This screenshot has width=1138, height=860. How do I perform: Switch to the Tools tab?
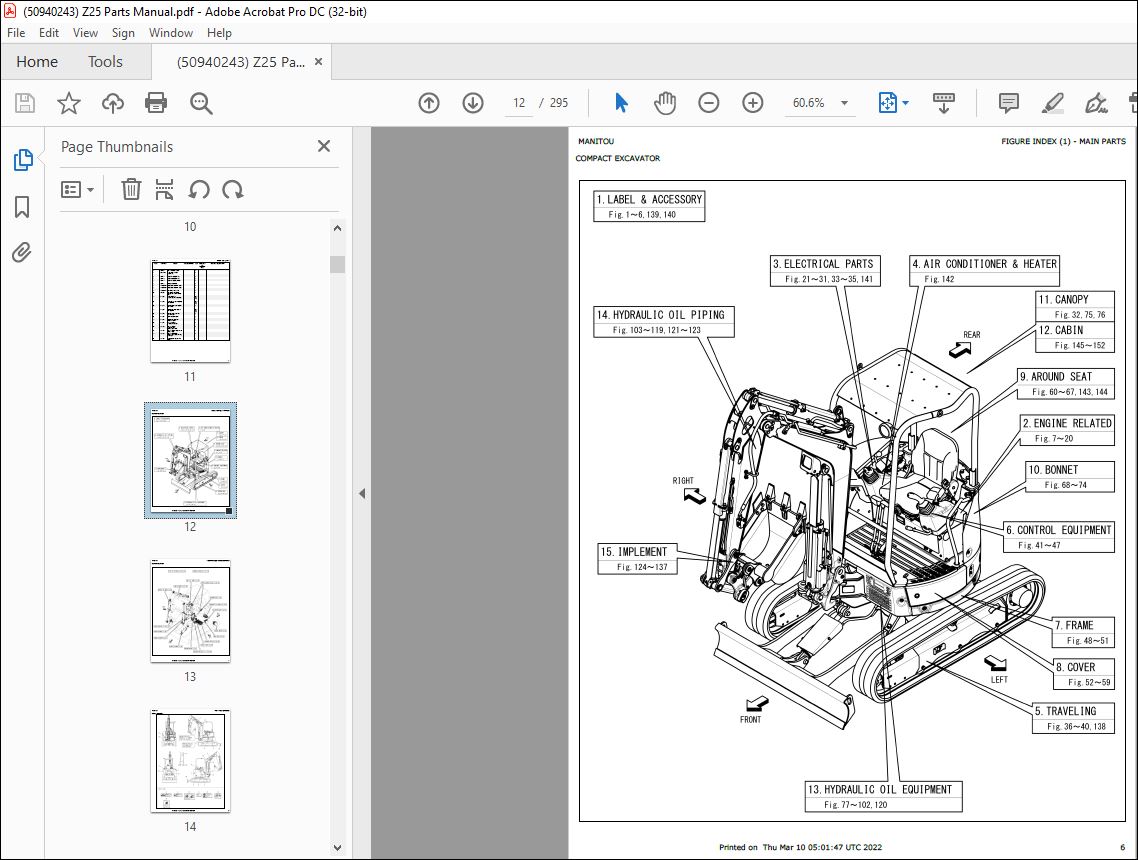[x=105, y=62]
